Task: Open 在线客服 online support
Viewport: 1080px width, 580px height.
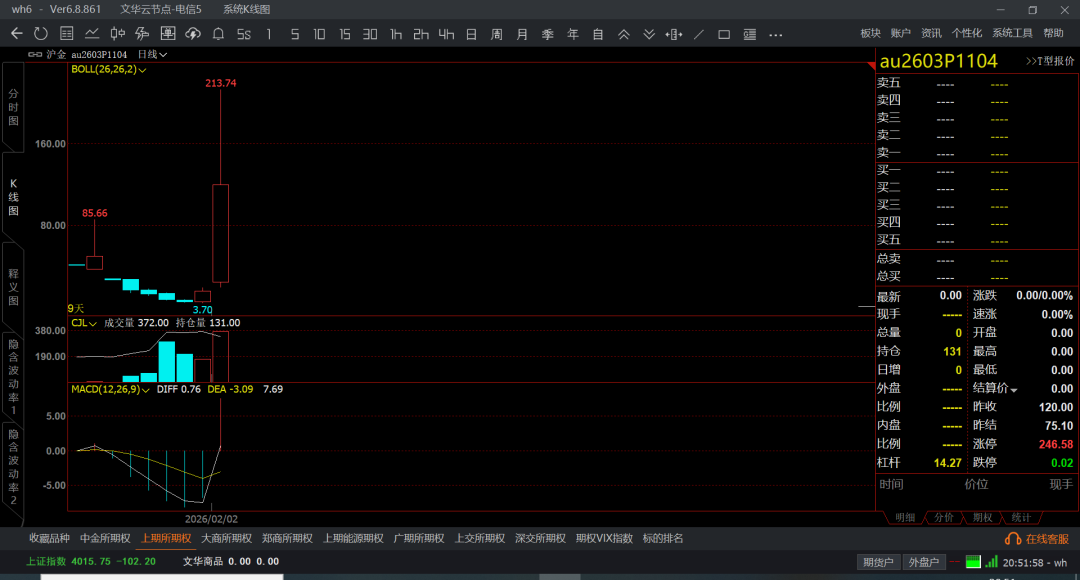Action: [1037, 539]
